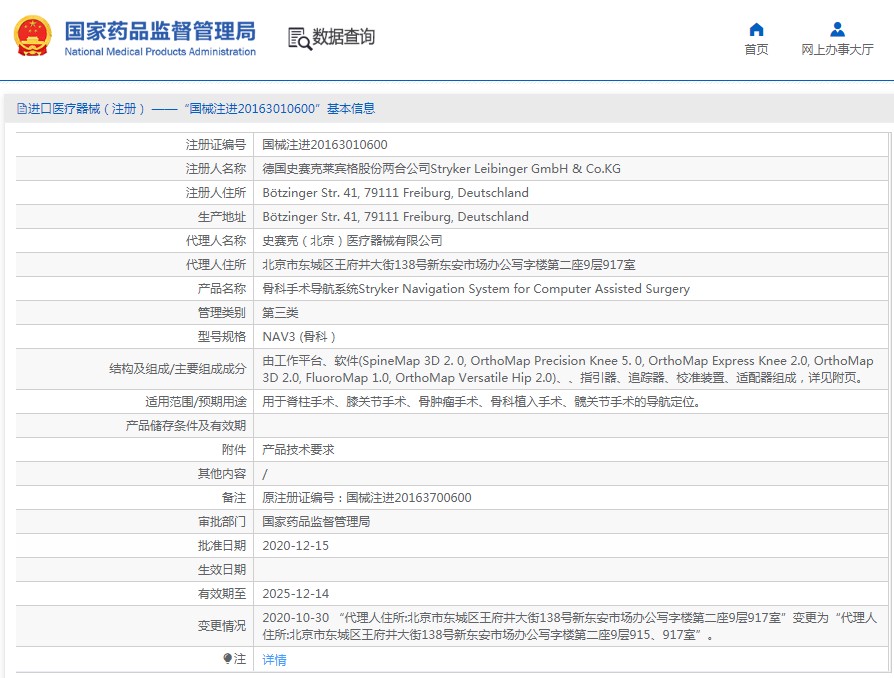Click registrant name Stryker Leibinger GmbH
Viewport: 894px width, 678px height.
(x=441, y=169)
